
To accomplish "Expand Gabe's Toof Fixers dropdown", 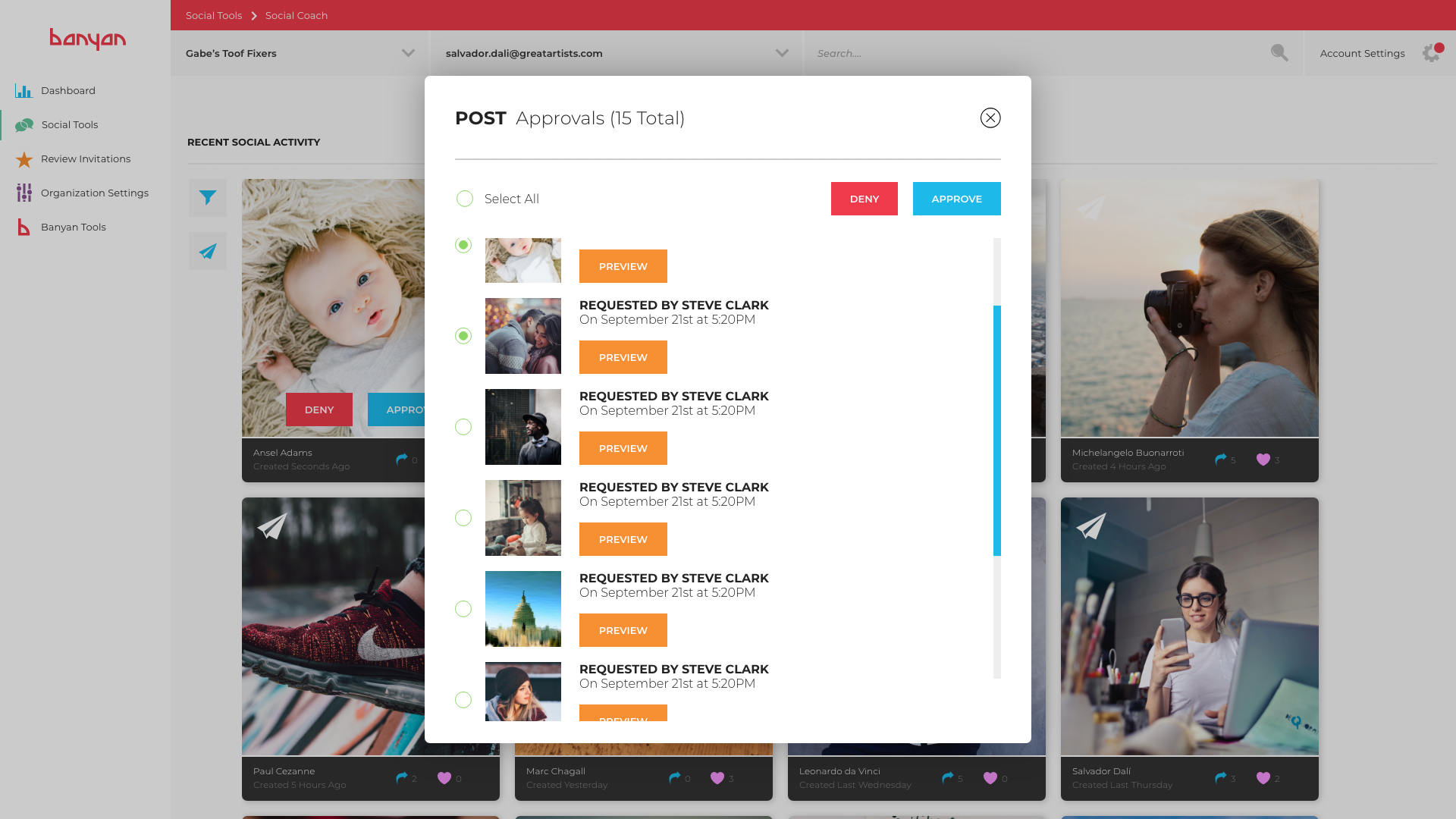I will [408, 53].
